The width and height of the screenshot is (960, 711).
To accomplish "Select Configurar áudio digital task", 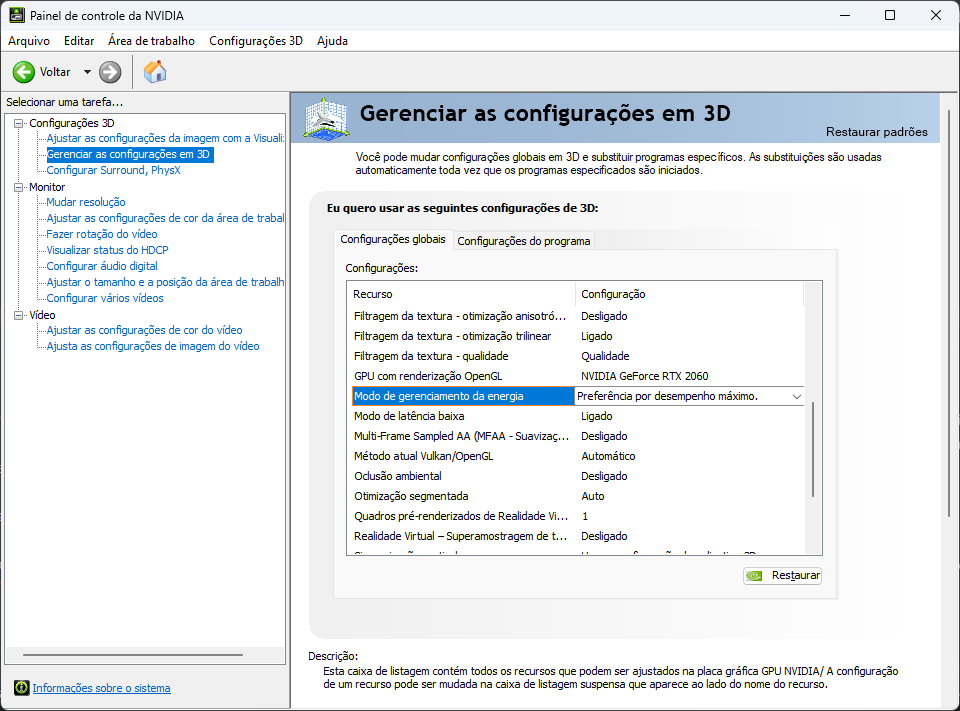I will (102, 266).
